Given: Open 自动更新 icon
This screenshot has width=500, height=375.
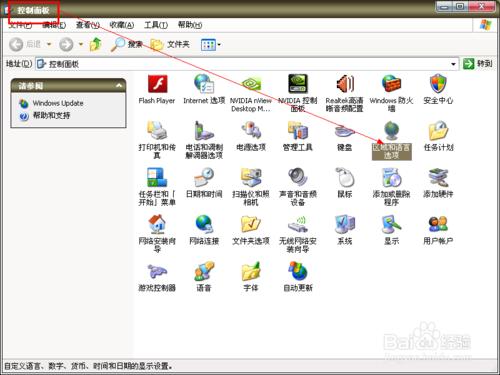Looking at the screenshot, I should tap(298, 271).
